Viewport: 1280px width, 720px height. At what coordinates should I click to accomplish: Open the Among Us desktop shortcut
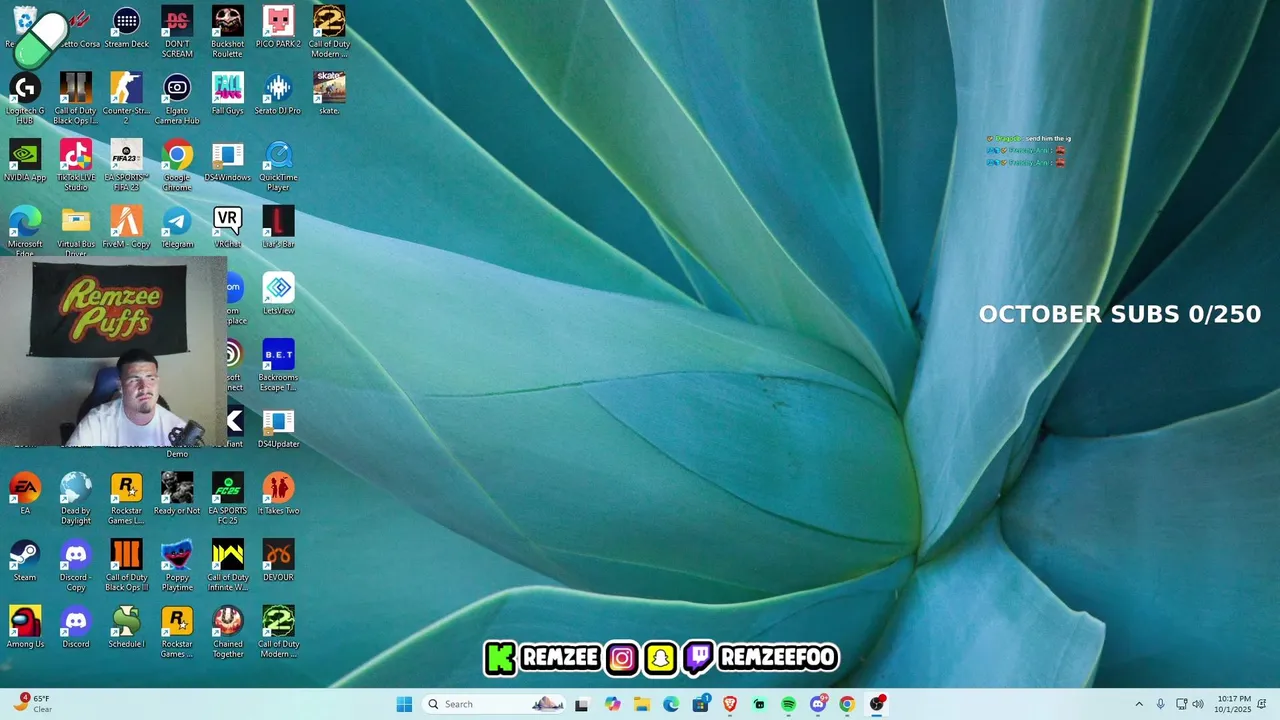[25, 627]
